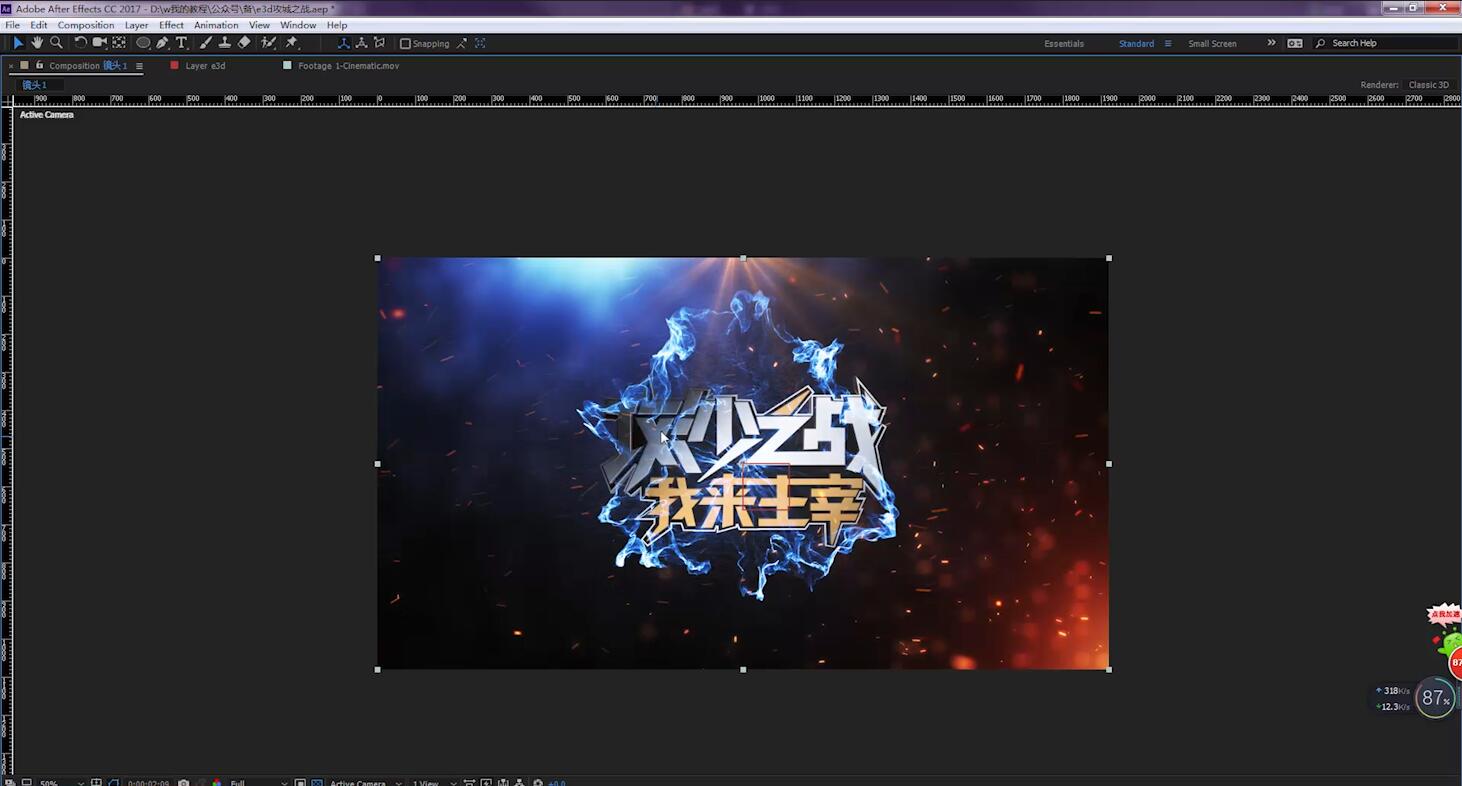
Task: Toggle the transparency grid
Action: pos(317,783)
